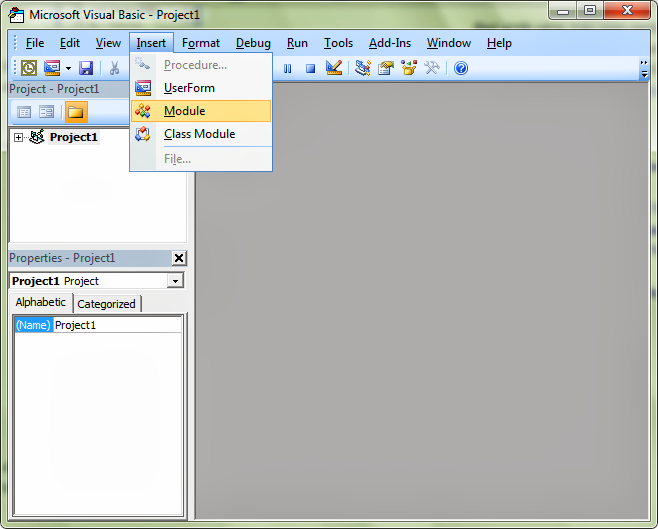Open Project Explorer toolbar icon
658x529 pixels.
pyautogui.click(x=363, y=68)
